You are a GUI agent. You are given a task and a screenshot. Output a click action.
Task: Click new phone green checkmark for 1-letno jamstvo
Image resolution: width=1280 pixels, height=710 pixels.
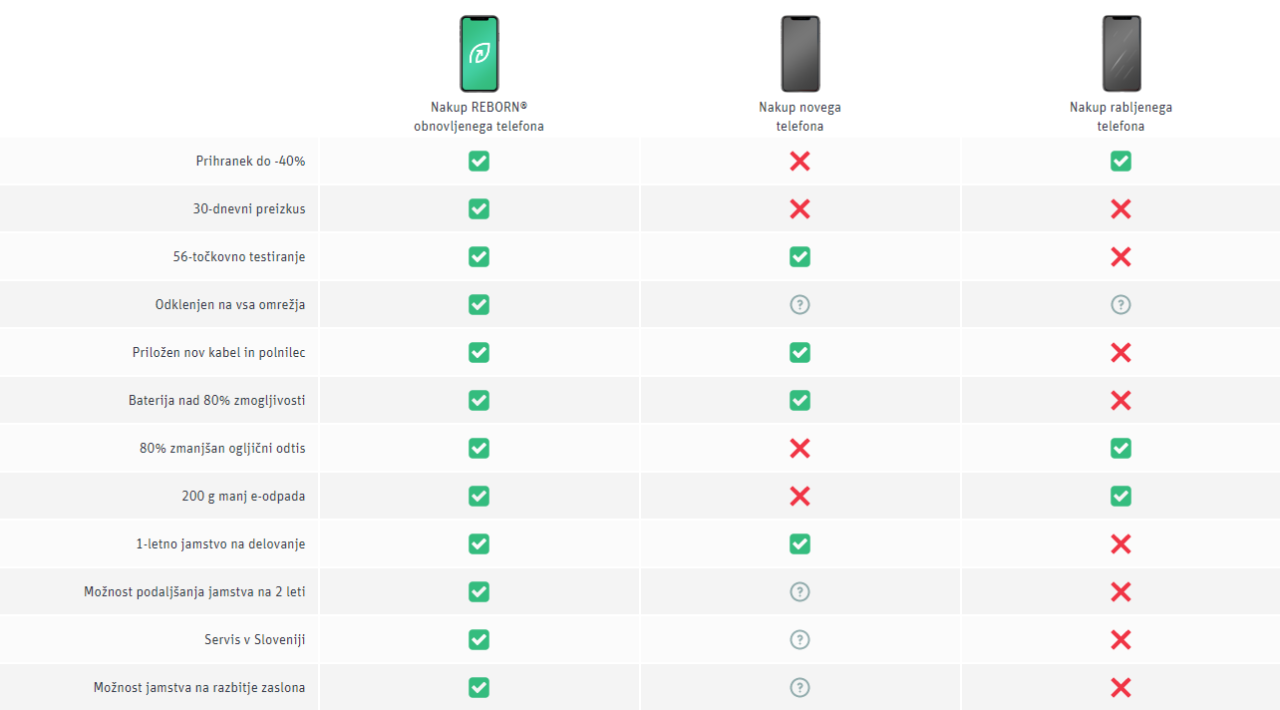[x=800, y=544]
